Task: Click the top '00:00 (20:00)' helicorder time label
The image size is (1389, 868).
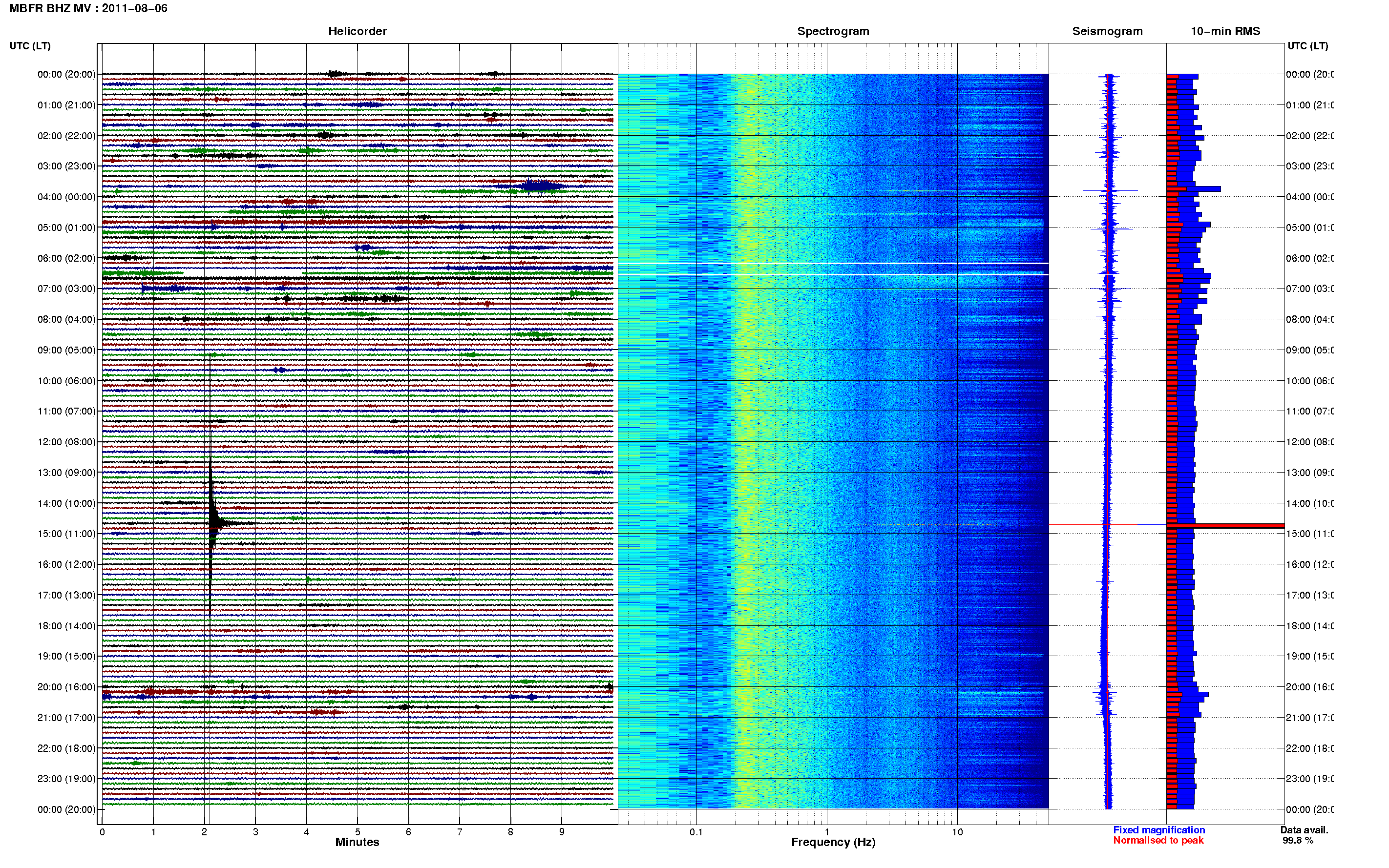Action: (66, 74)
